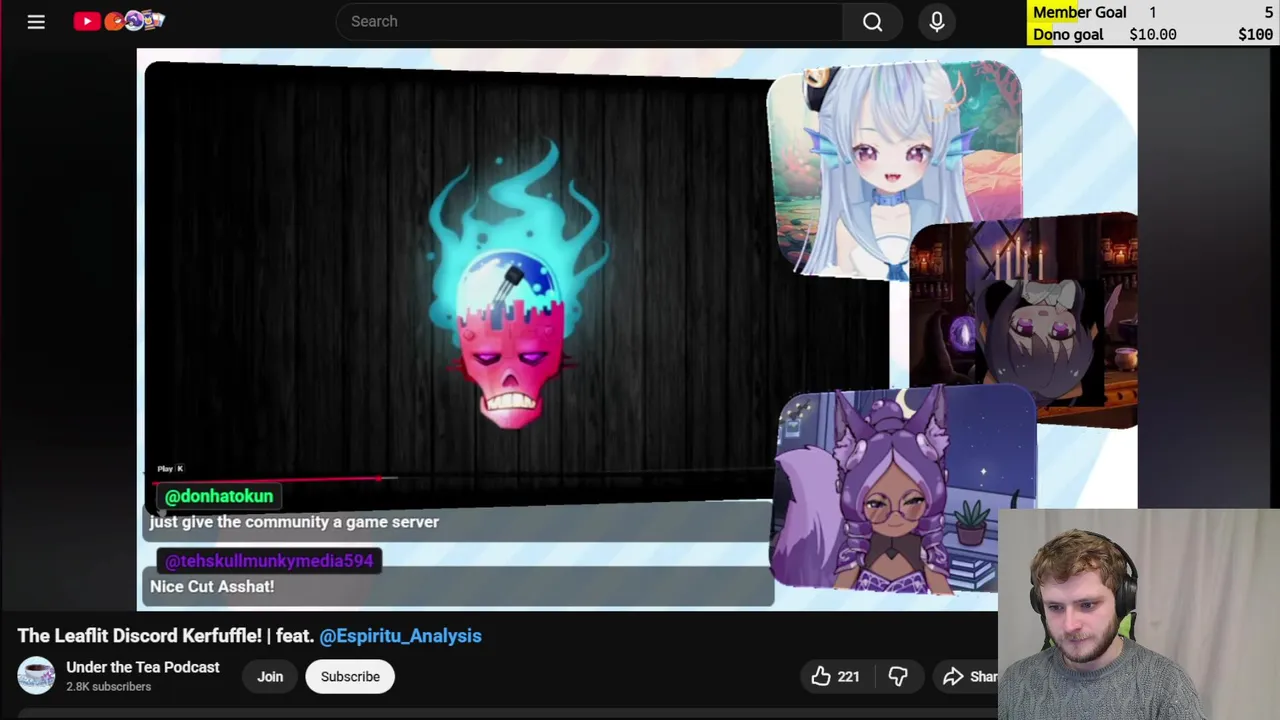Viewport: 1280px width, 720px height.
Task: Click the webcam overlay of the streamer
Action: (x=1139, y=614)
